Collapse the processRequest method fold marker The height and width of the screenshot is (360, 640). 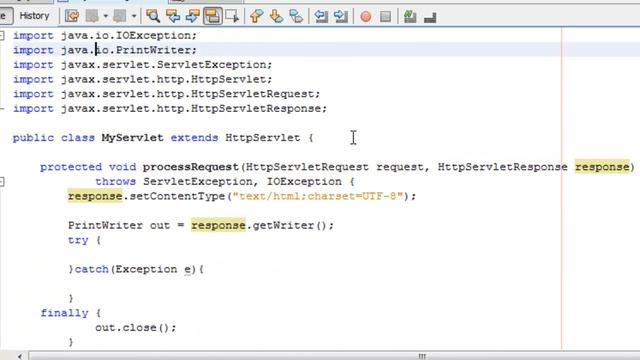(2, 182)
